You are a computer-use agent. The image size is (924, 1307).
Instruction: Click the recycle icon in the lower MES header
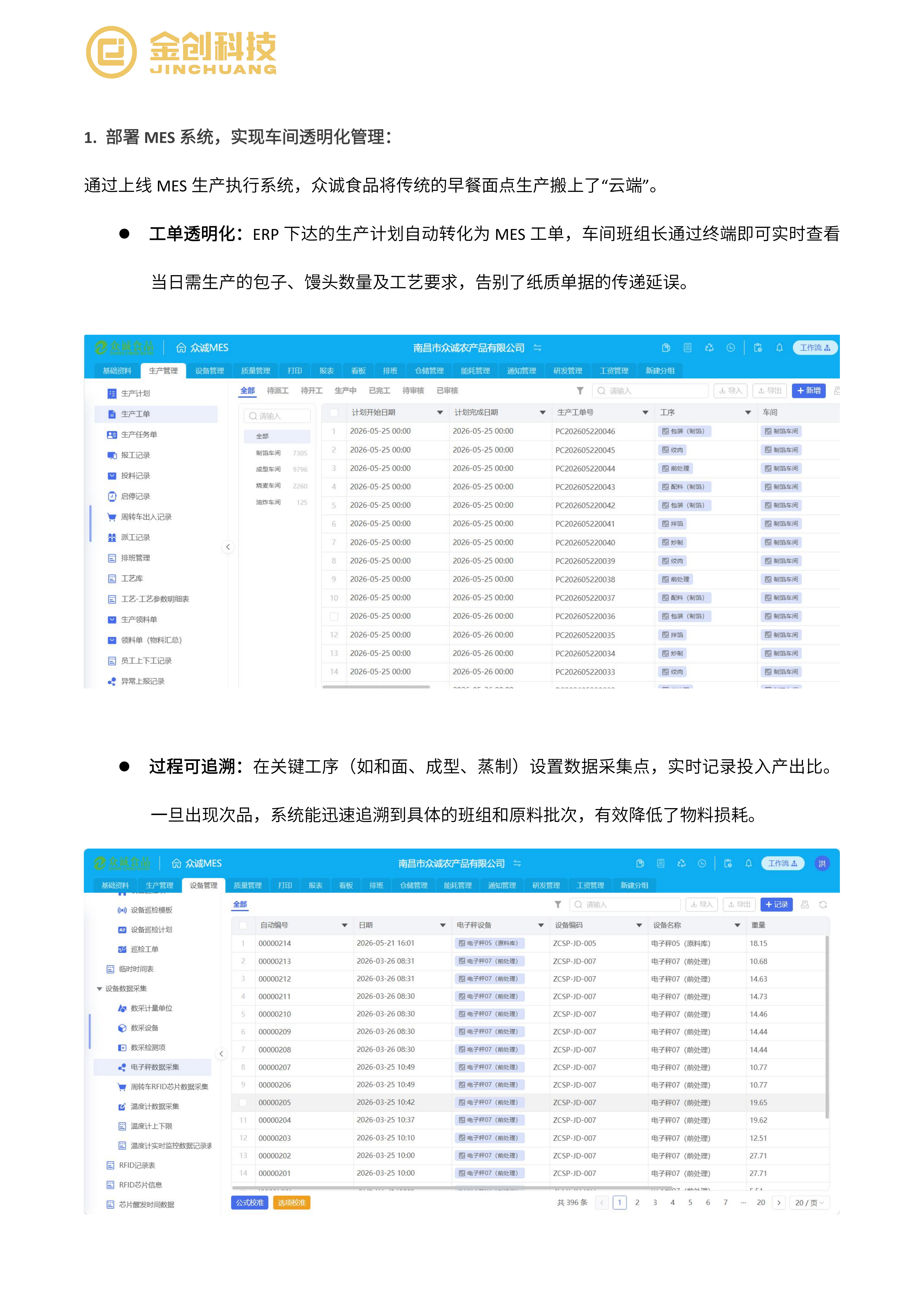pyautogui.click(x=681, y=863)
